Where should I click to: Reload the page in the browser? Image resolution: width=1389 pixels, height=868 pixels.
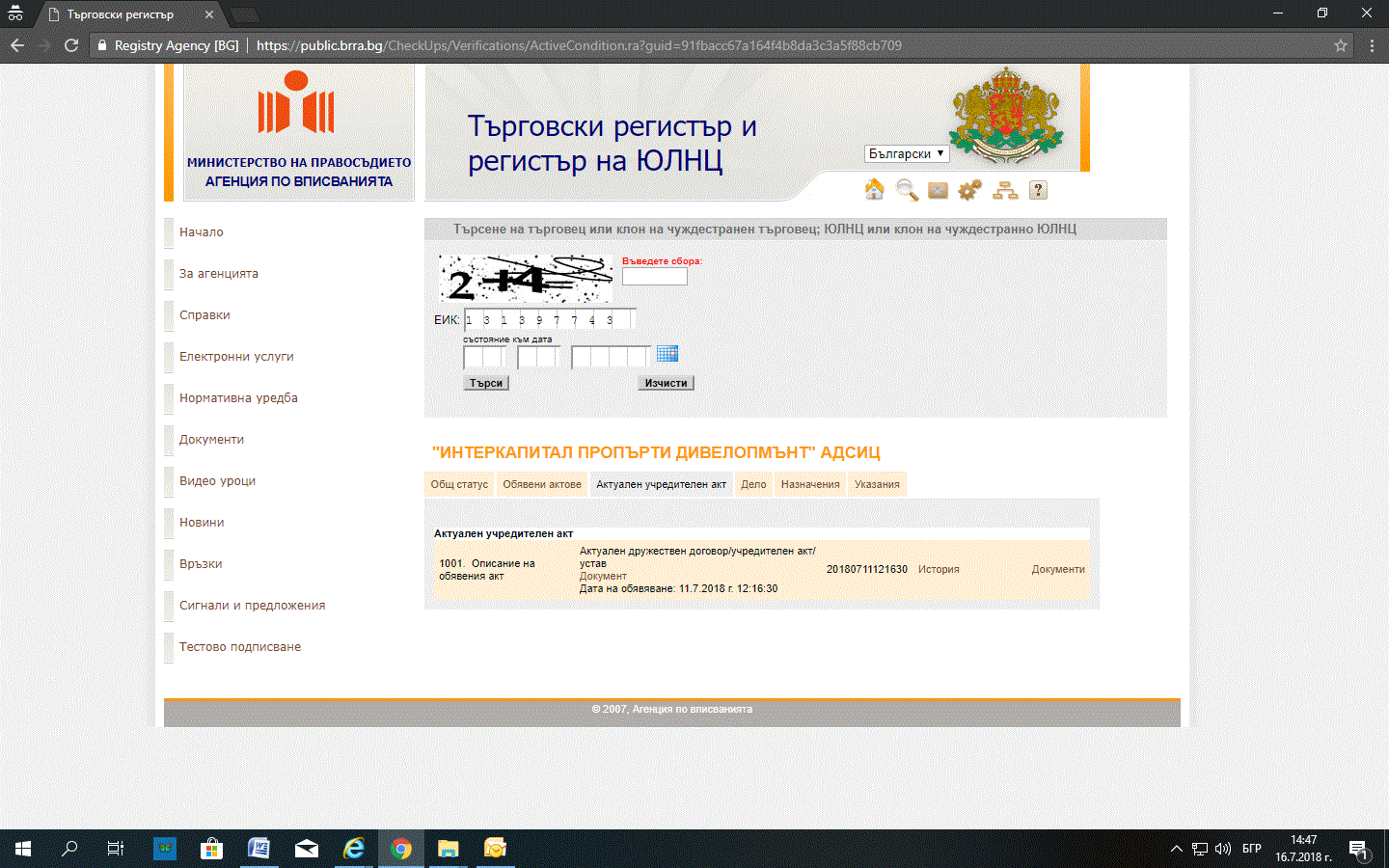click(71, 45)
